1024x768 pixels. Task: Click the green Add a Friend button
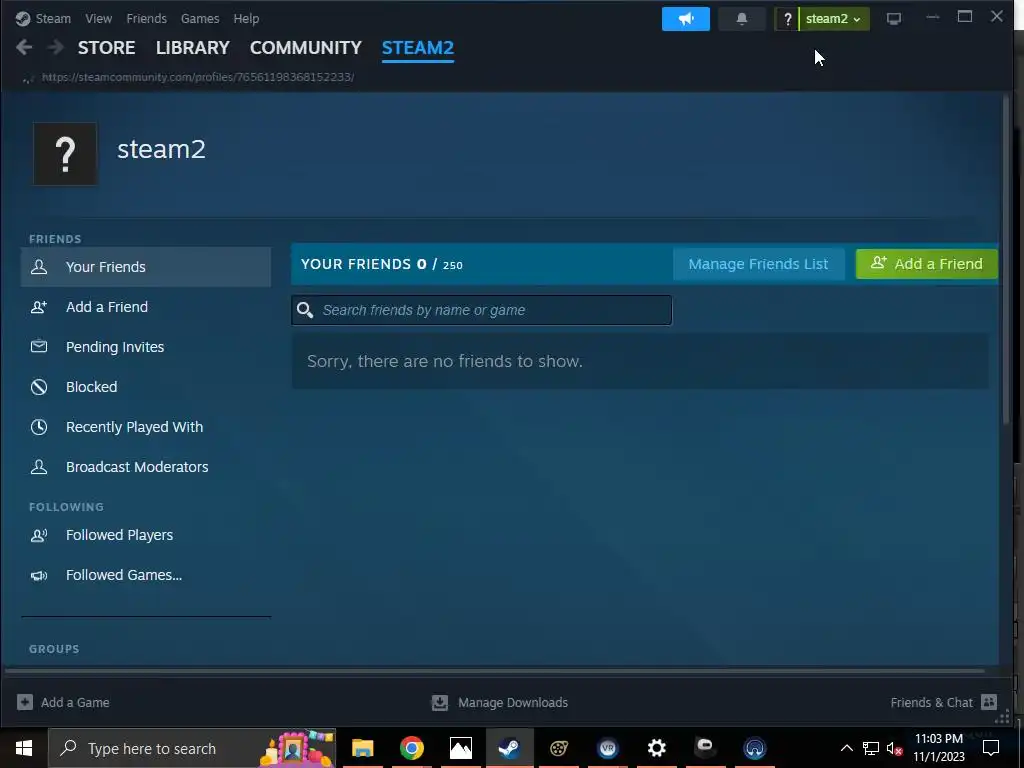(x=927, y=264)
